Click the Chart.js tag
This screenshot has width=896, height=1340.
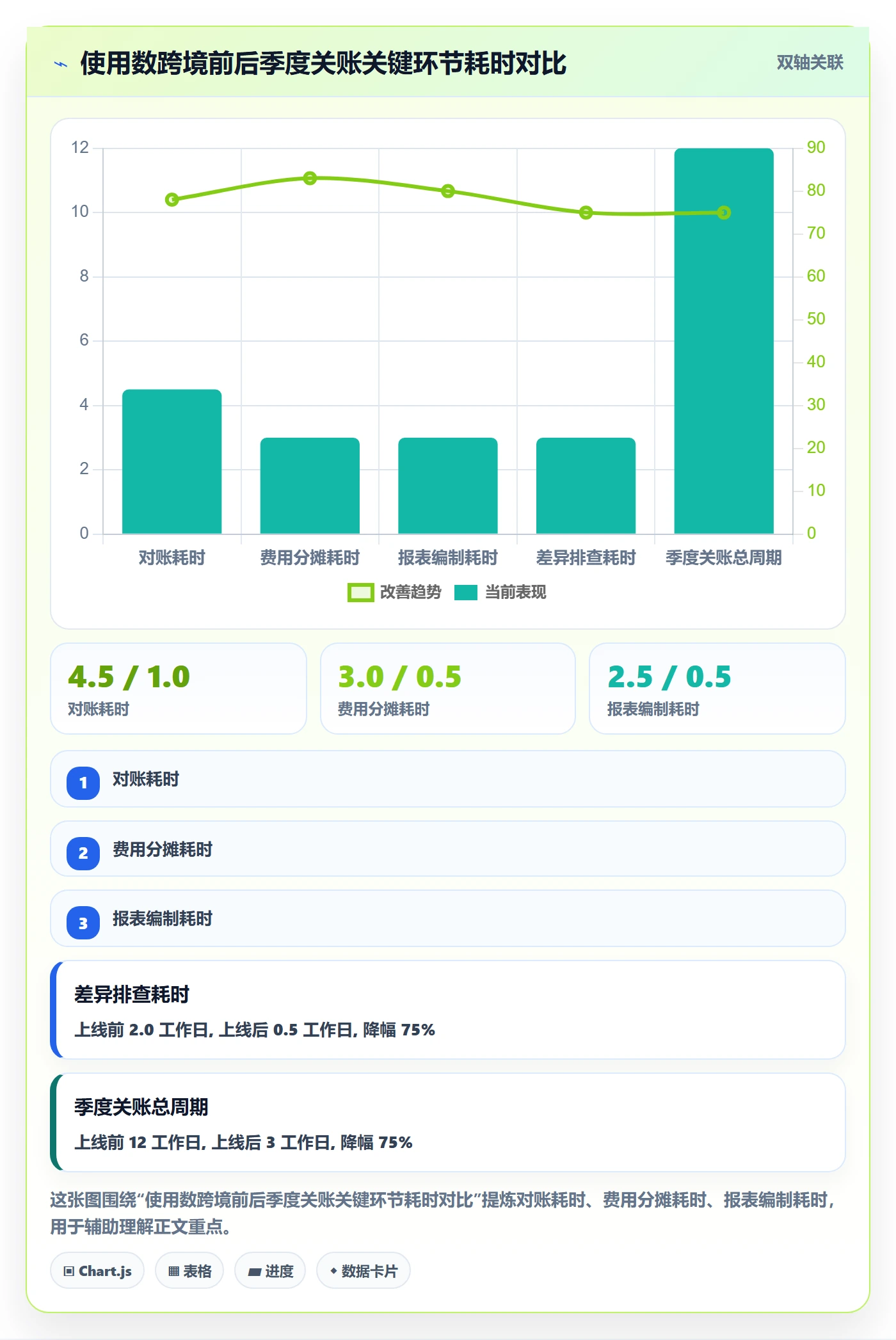coord(97,1271)
